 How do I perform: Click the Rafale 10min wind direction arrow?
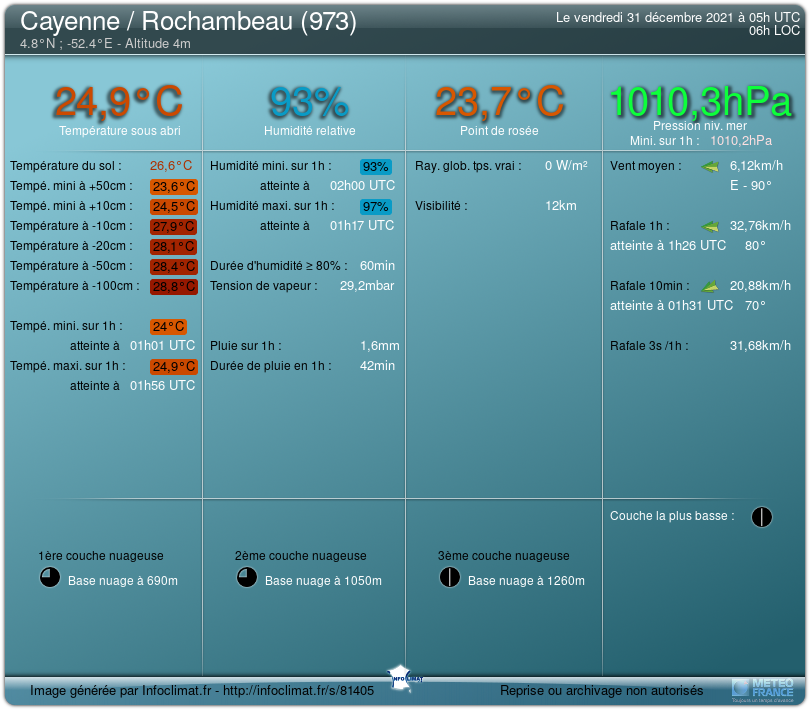(x=710, y=286)
